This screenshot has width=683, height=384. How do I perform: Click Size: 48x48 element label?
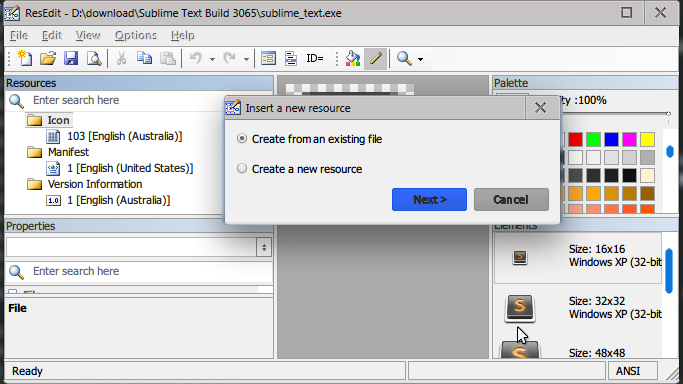tap(597, 353)
